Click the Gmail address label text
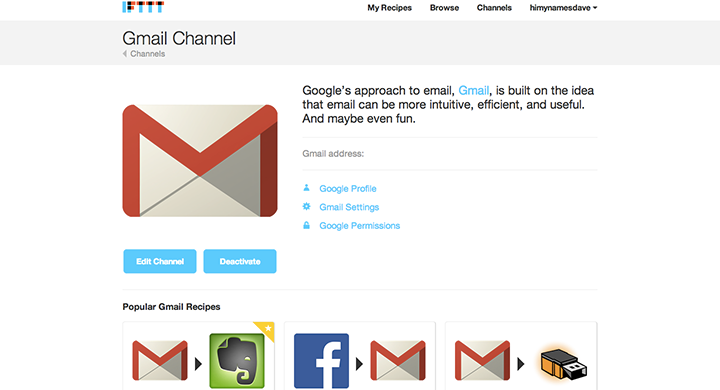This screenshot has width=720, height=390. pyautogui.click(x=333, y=154)
